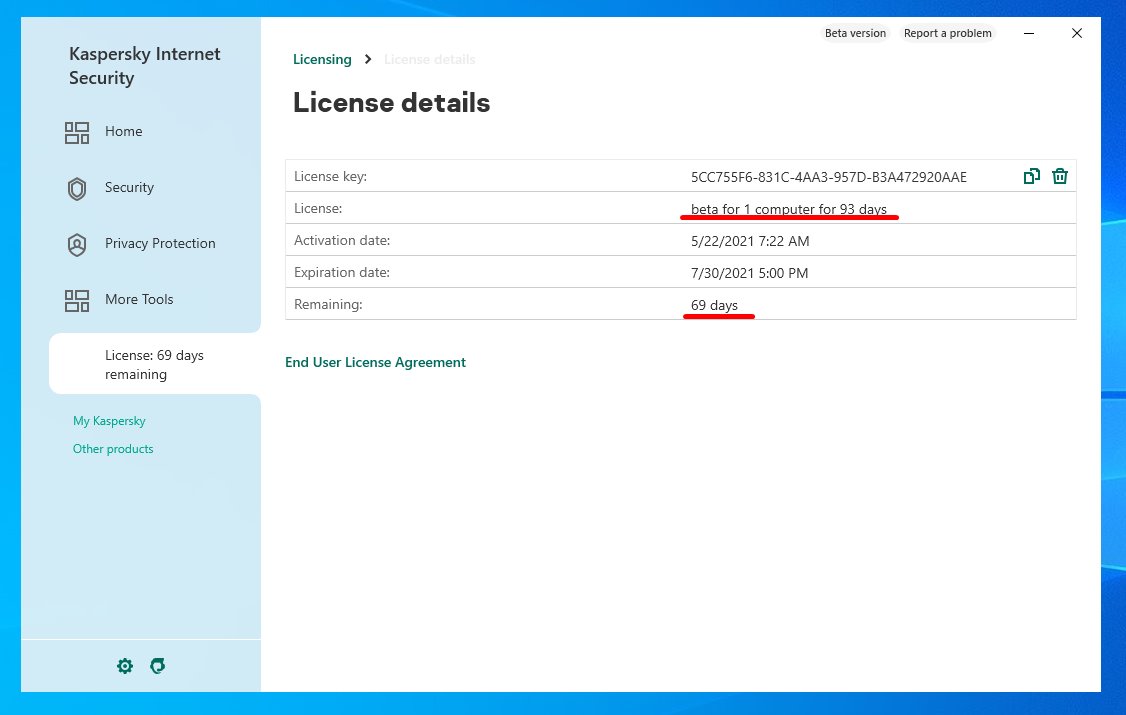Open settings via the gear icon
The width and height of the screenshot is (1126, 715).
[x=125, y=666]
